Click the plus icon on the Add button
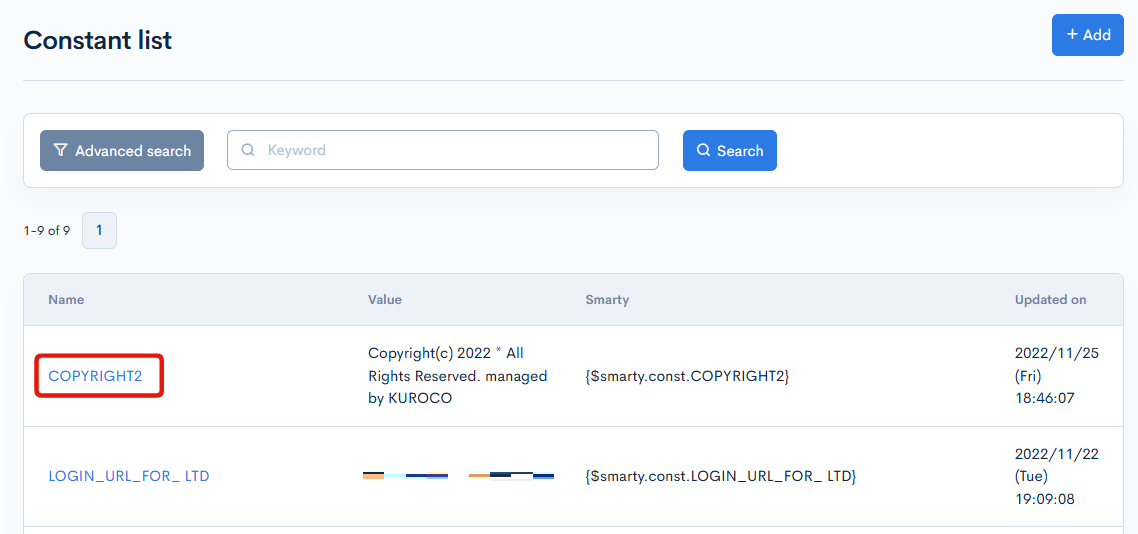The width and height of the screenshot is (1138, 534). (x=1072, y=35)
